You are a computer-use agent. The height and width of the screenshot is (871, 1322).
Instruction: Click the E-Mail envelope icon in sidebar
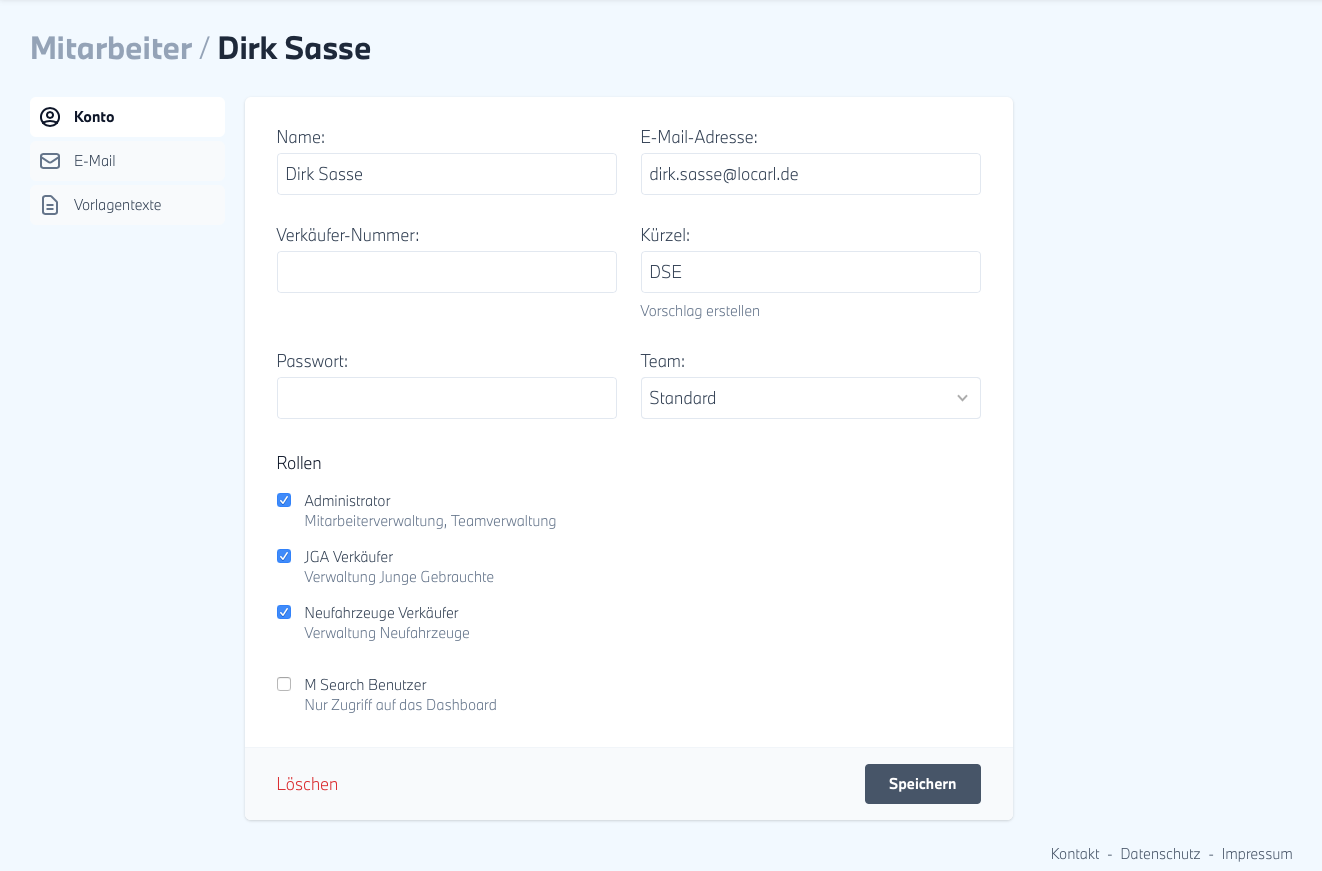point(50,161)
